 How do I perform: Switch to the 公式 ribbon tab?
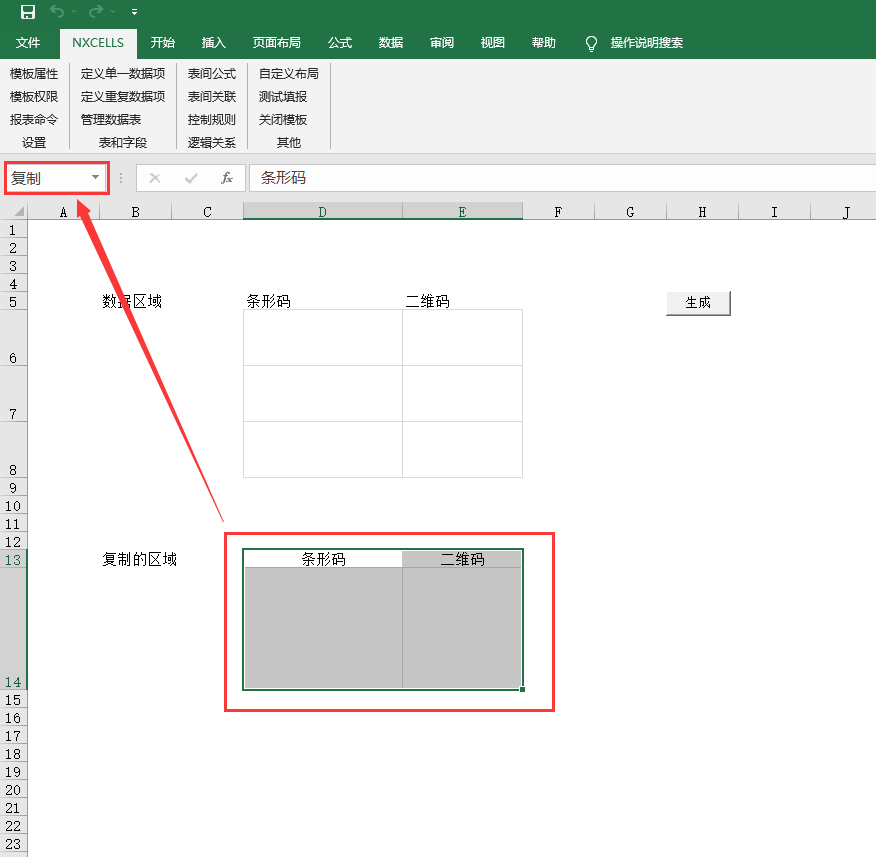[340, 43]
